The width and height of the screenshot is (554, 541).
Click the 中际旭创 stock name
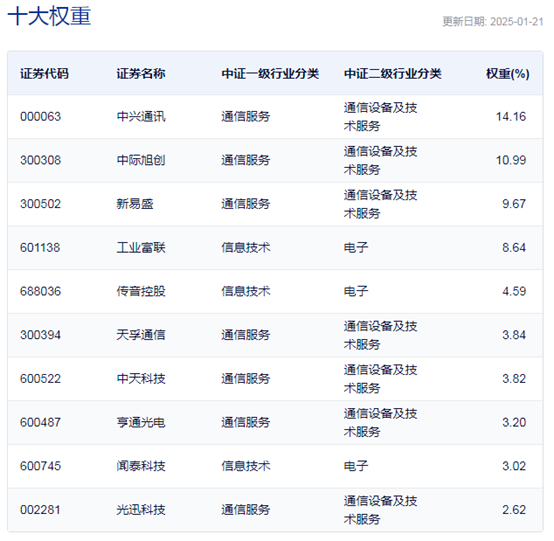pos(141,160)
